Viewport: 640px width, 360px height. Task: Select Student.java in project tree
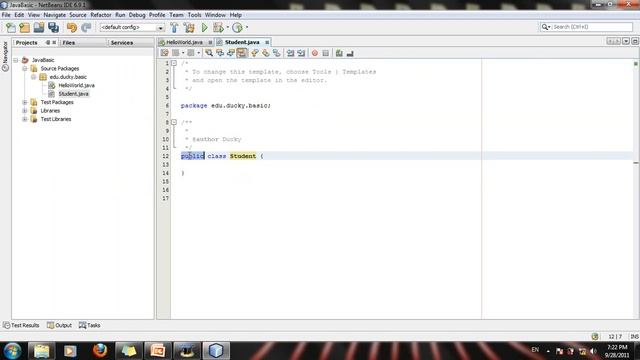click(x=73, y=94)
